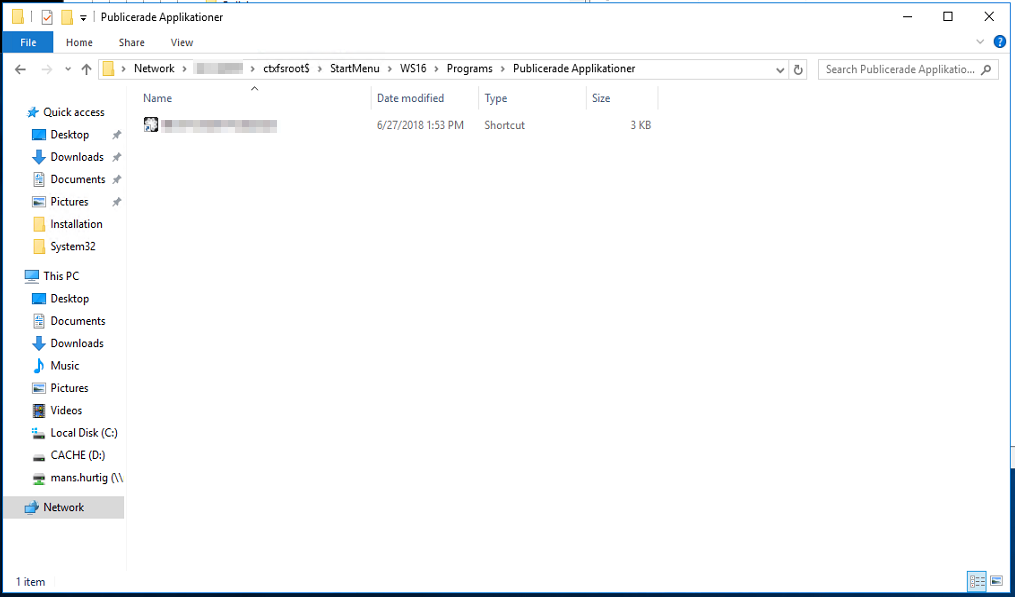The image size is (1015, 597).
Task: Click the Properties quick access toolbar icon
Action: (47, 17)
